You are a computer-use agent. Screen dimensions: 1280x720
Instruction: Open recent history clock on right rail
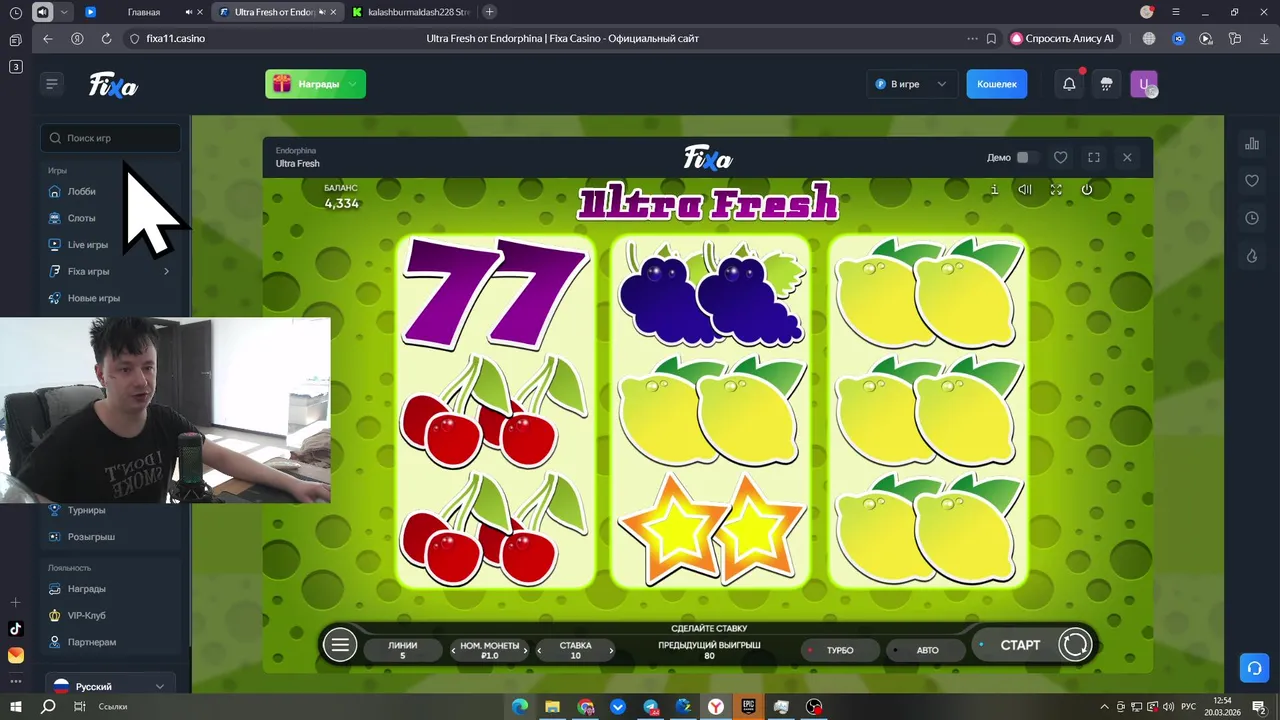[1252, 218]
